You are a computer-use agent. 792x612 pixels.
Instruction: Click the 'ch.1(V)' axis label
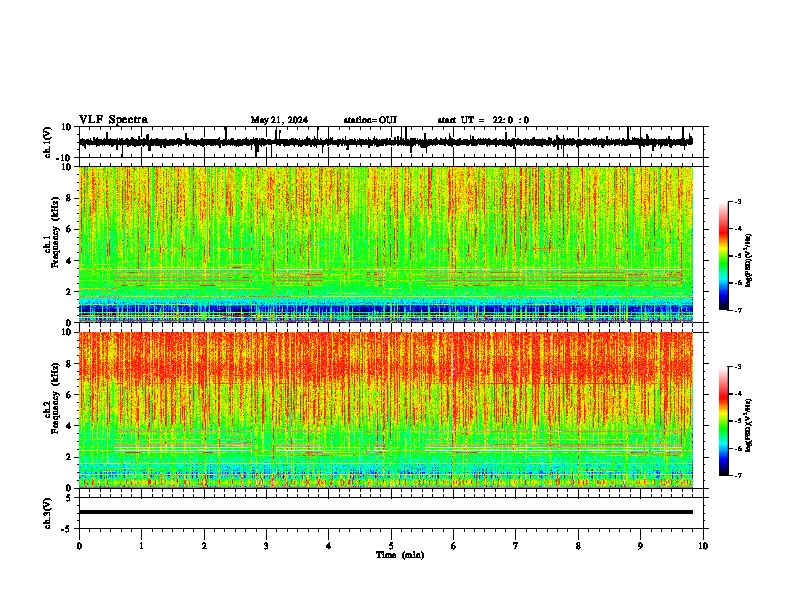click(x=48, y=142)
